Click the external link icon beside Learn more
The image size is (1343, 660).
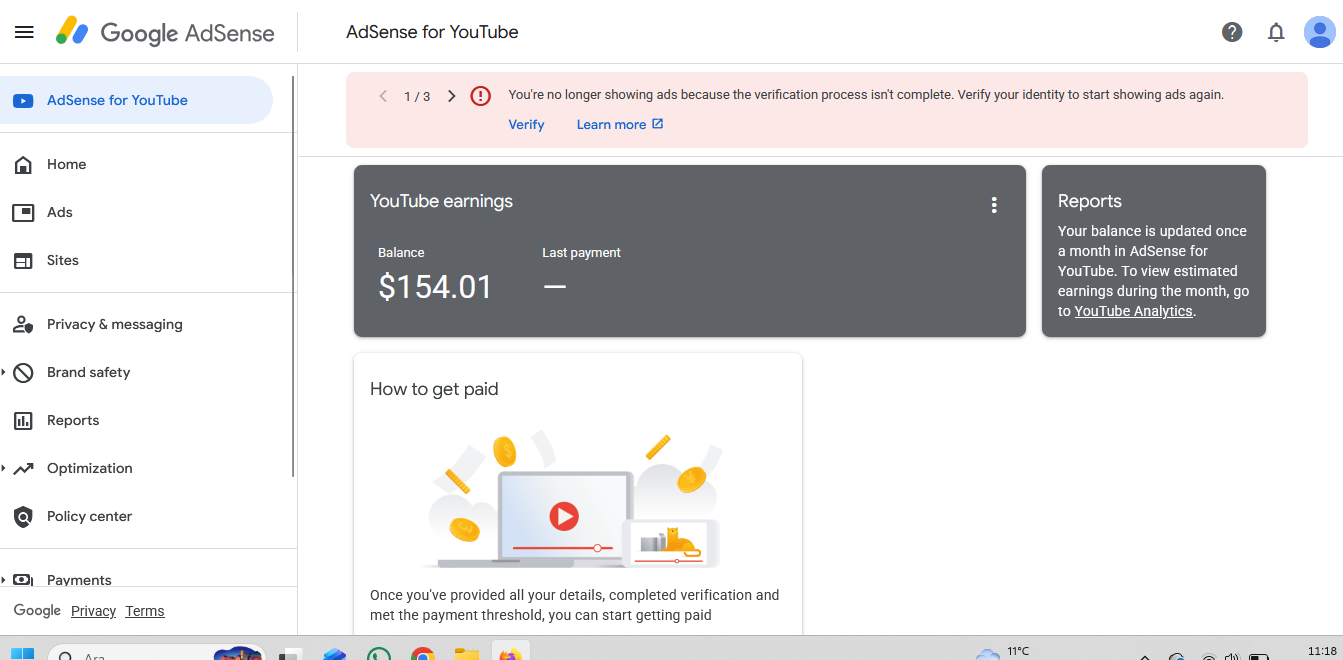point(657,124)
